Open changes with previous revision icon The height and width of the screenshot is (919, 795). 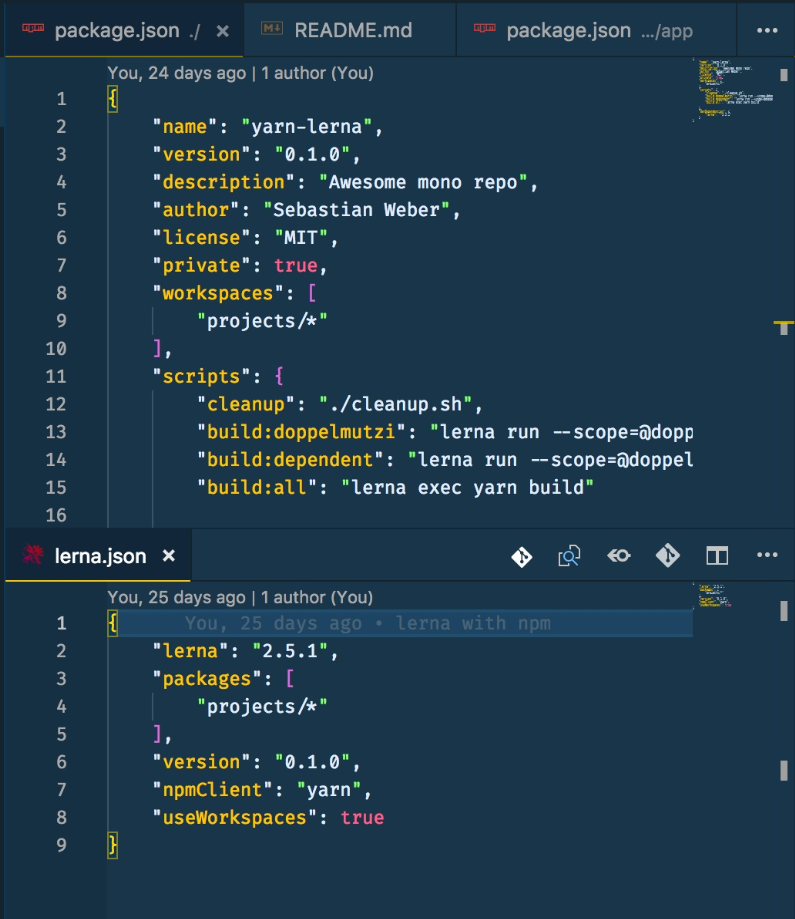click(x=521, y=556)
